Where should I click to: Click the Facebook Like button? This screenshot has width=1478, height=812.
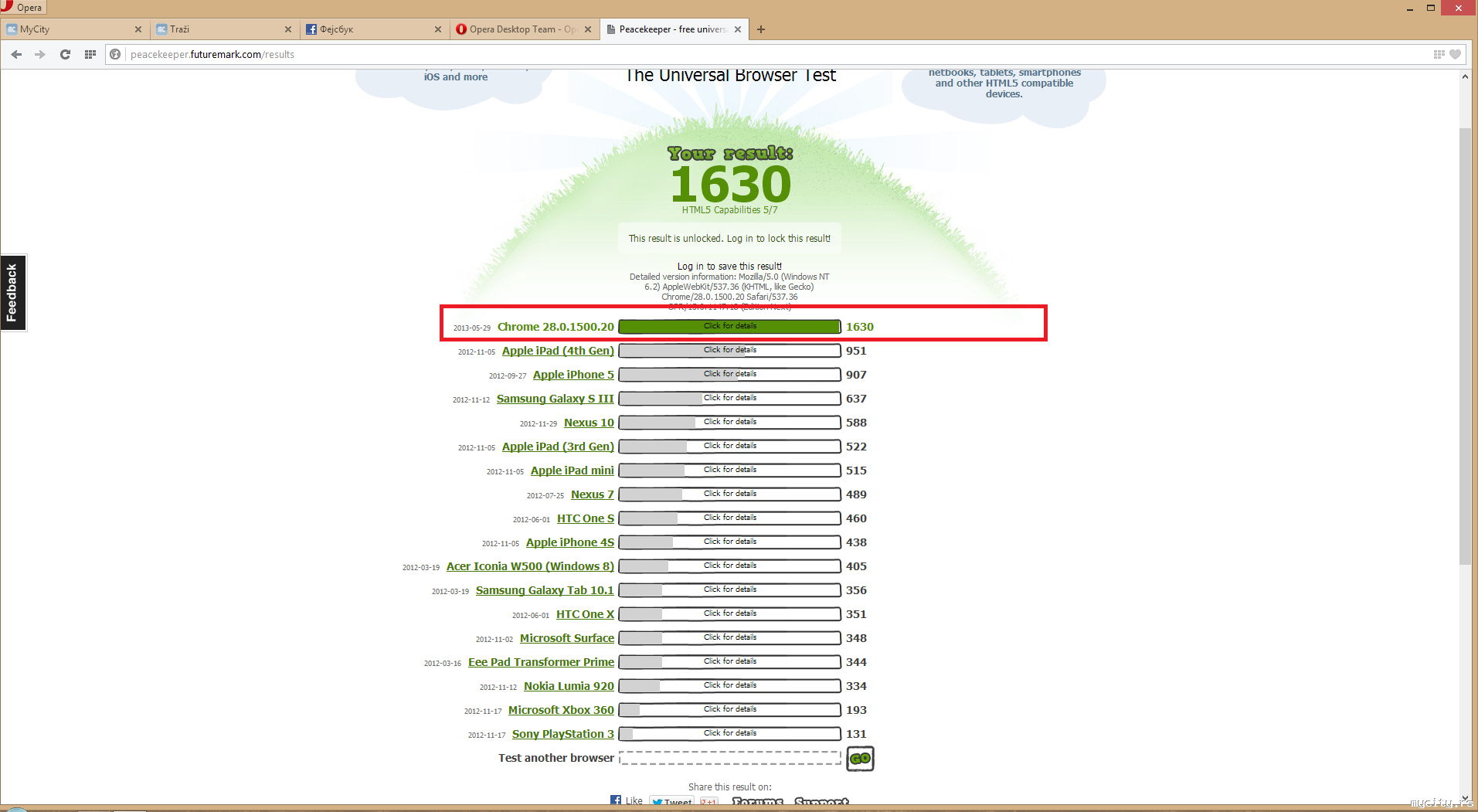click(627, 800)
